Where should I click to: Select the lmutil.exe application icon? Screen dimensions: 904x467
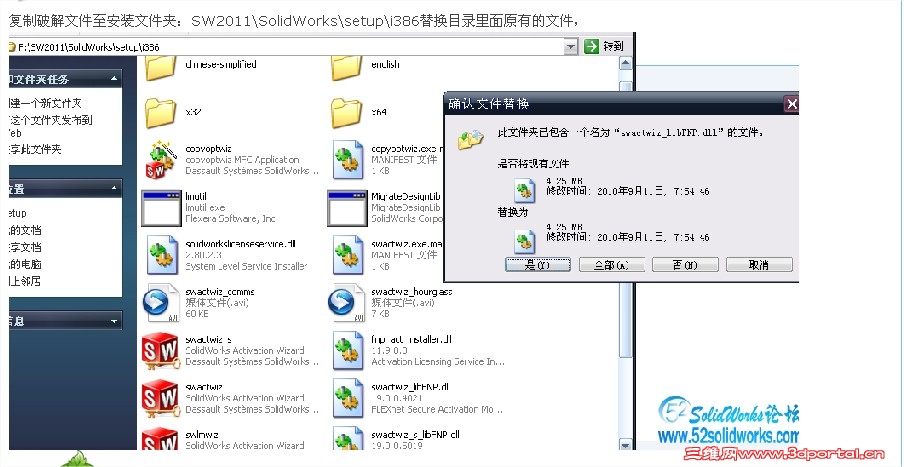161,208
